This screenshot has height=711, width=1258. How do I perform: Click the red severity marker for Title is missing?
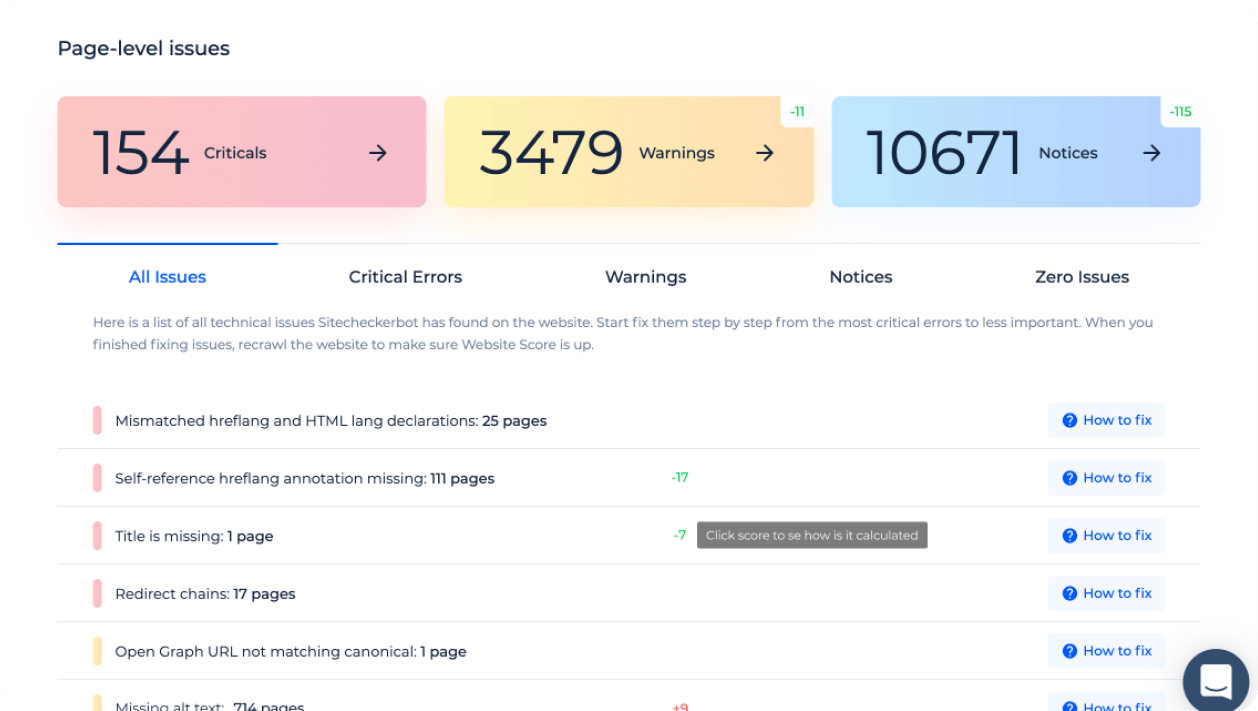[97, 536]
